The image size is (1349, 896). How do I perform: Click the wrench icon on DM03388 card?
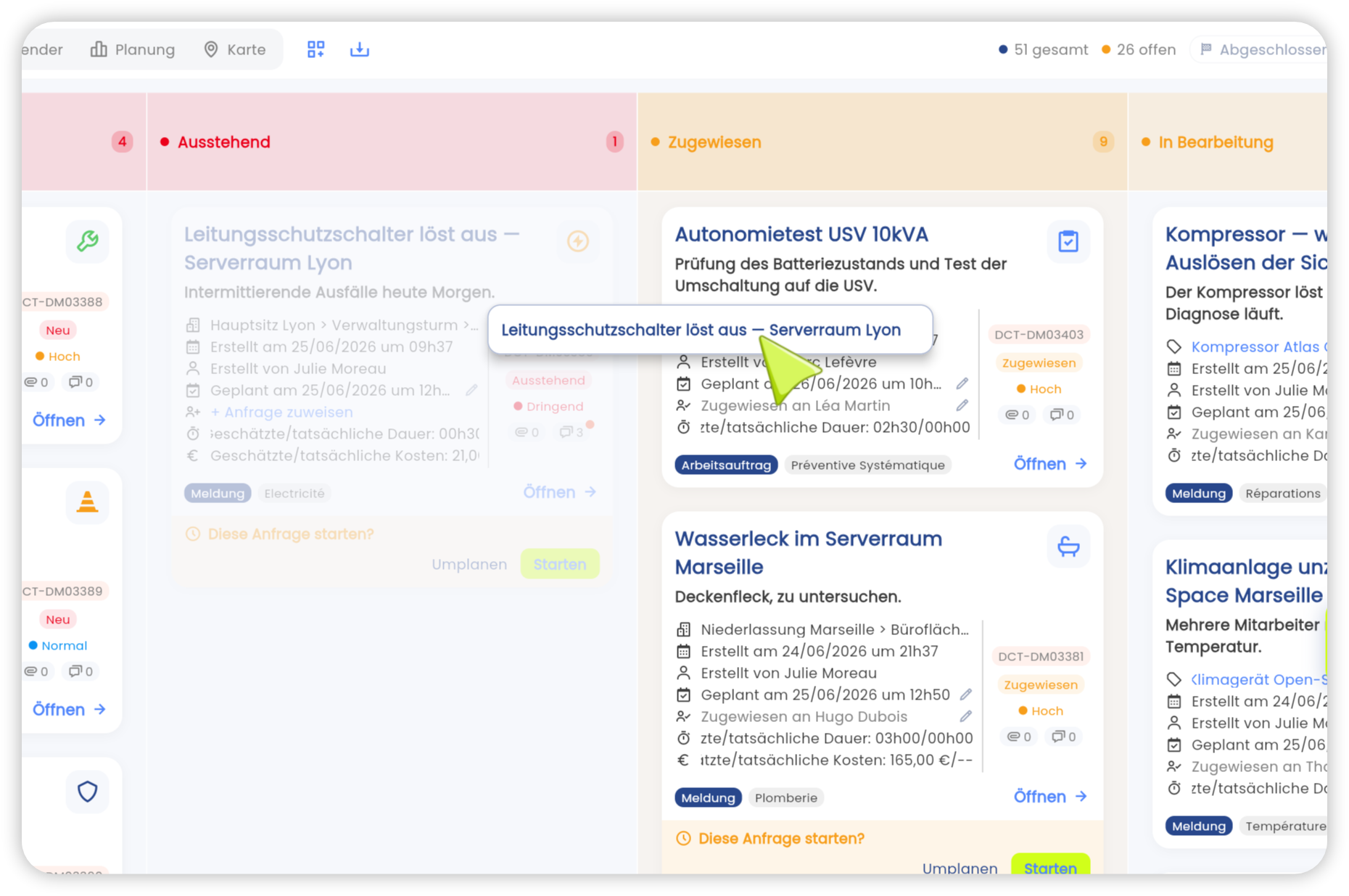[88, 241]
